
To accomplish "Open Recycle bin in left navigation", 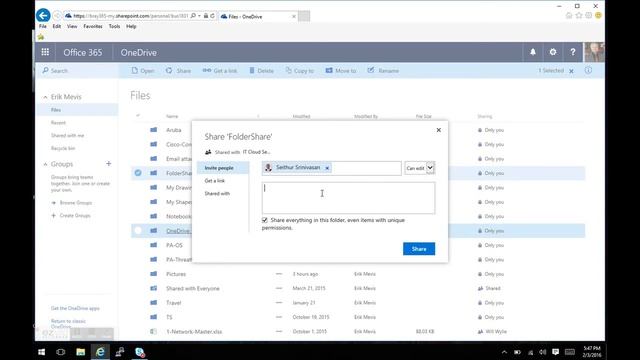I will (x=63, y=148).
